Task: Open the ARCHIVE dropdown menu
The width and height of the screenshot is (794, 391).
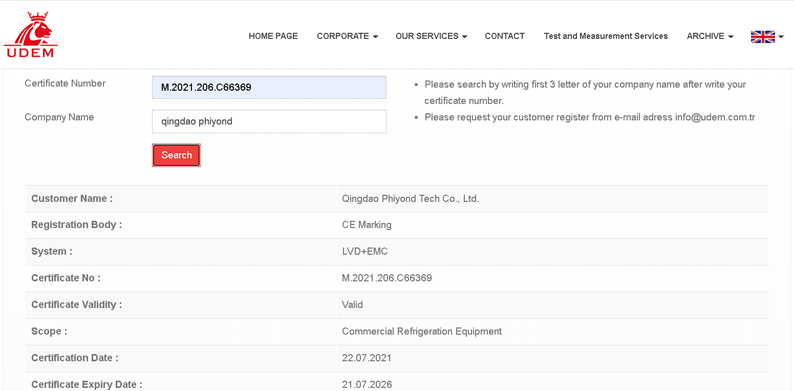Action: [710, 36]
